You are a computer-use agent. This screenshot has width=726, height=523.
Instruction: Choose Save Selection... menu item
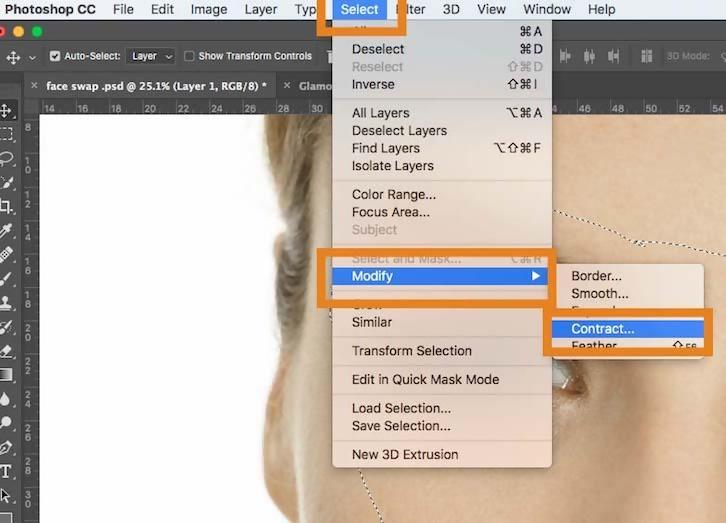coord(442,426)
